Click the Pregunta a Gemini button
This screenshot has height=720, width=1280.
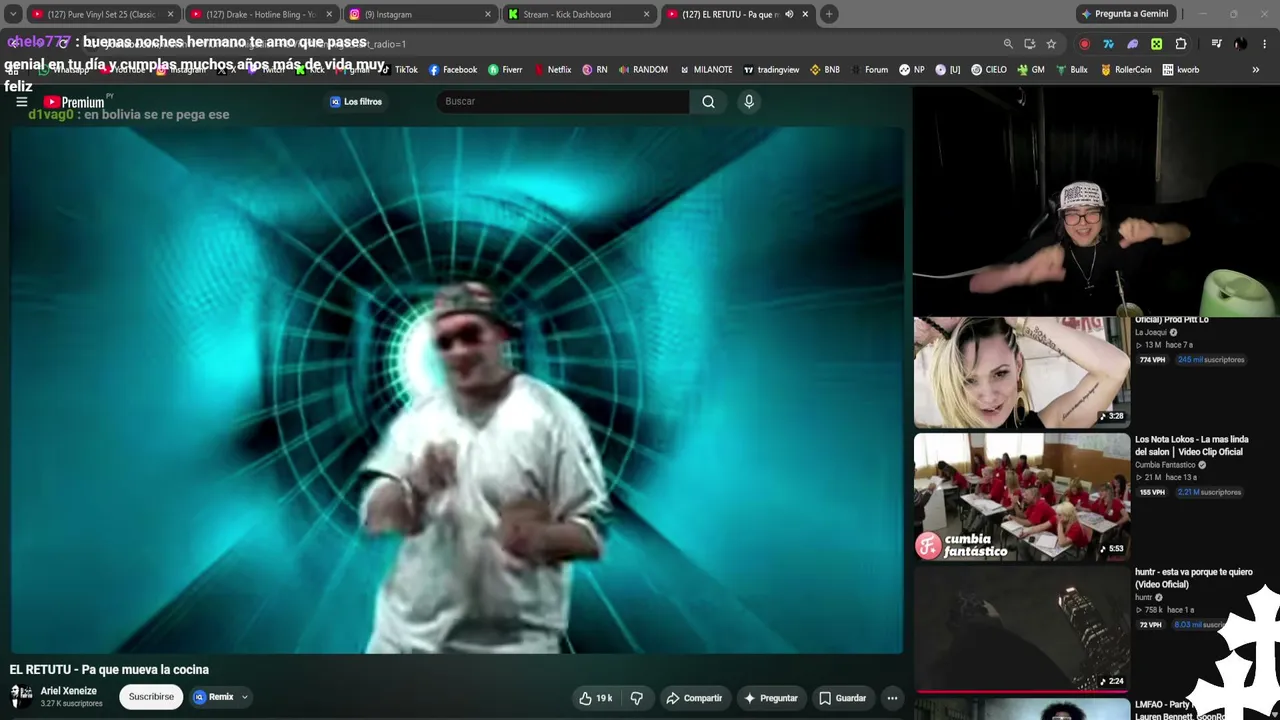pyautogui.click(x=1124, y=14)
